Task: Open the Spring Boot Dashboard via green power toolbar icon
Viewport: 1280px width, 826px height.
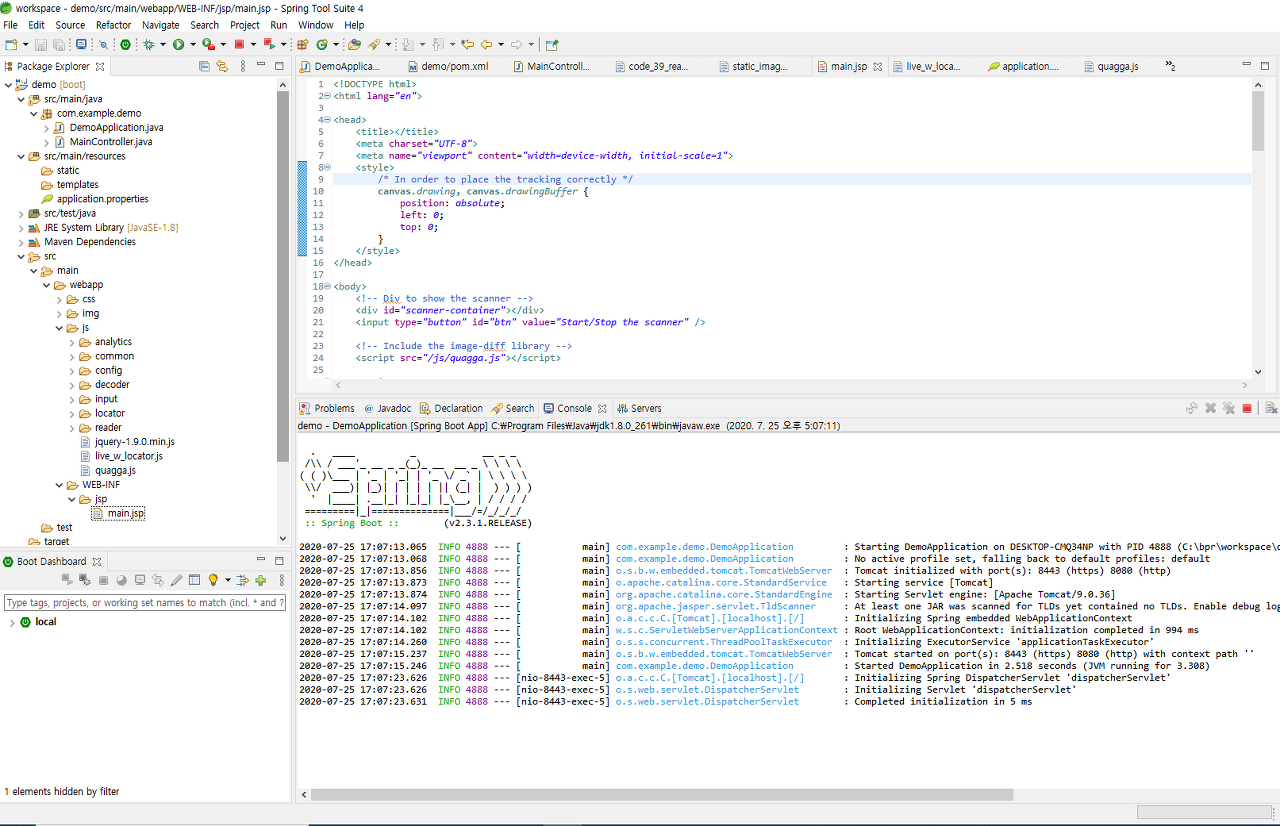Action: 125,44
